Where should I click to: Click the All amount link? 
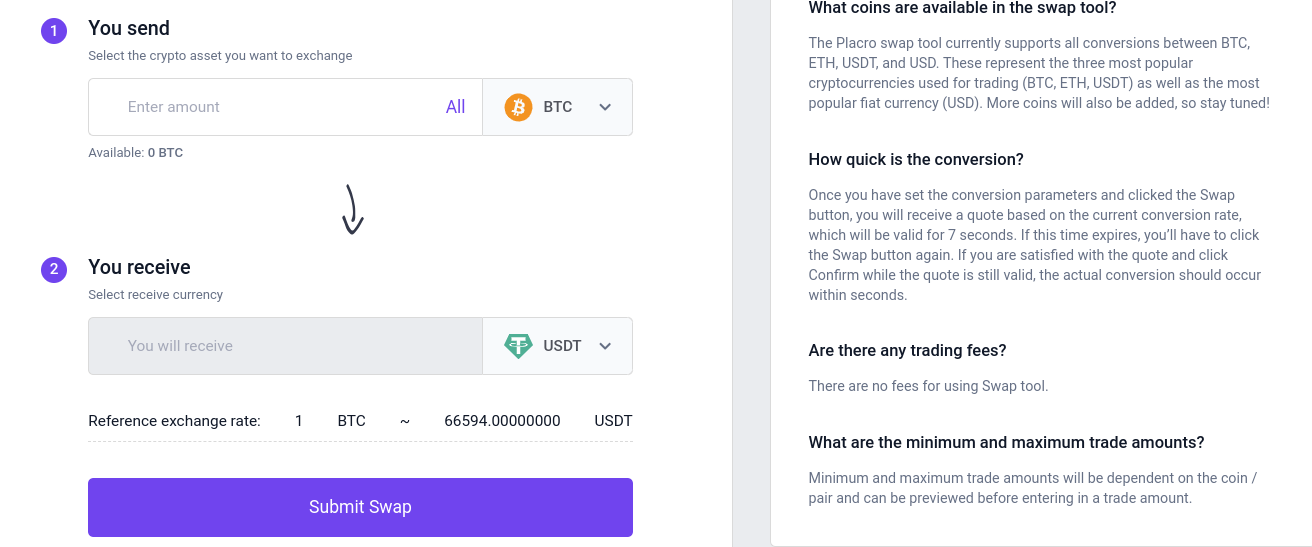click(455, 107)
